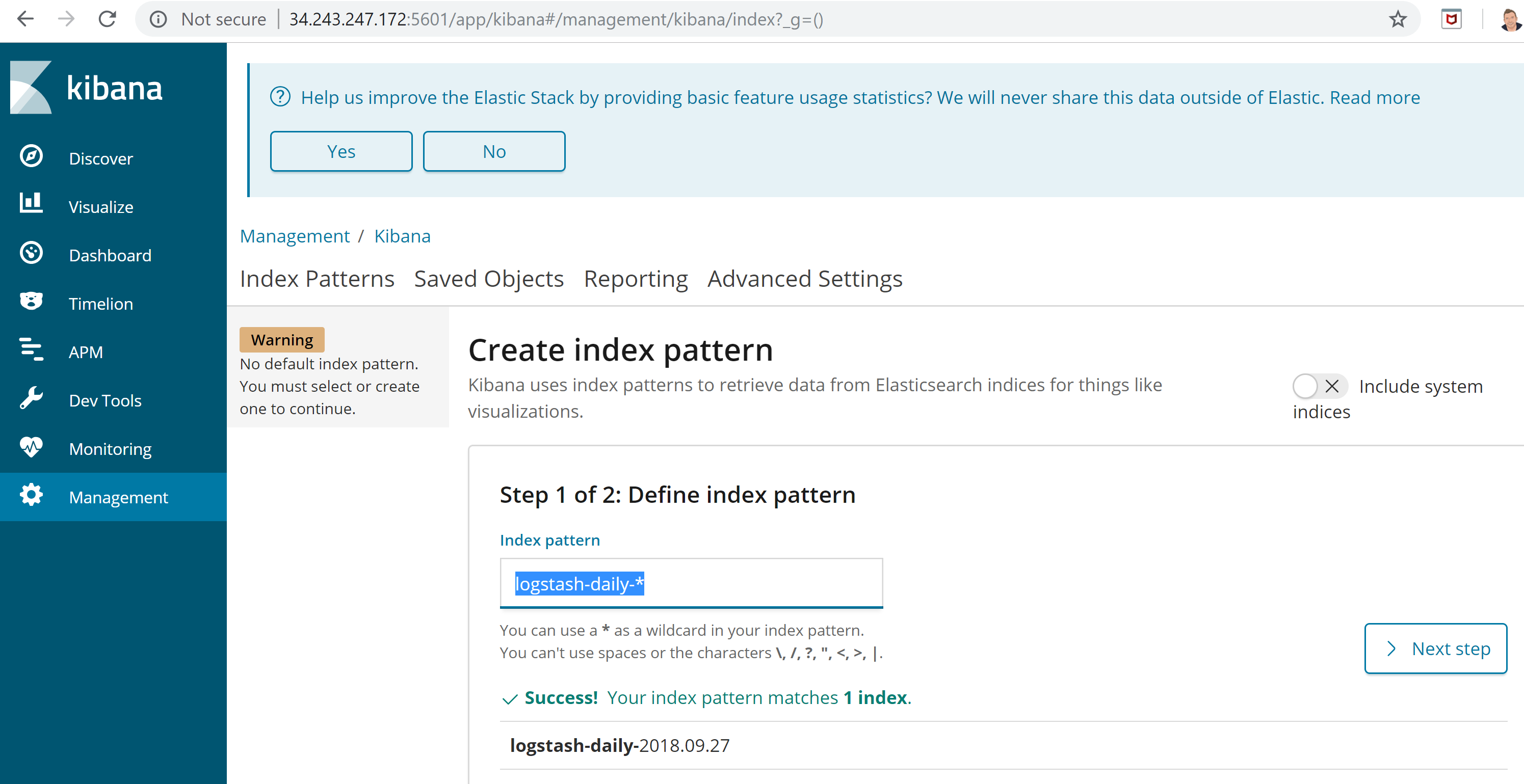
Task: Click the Management gear icon
Action: [x=31, y=496]
